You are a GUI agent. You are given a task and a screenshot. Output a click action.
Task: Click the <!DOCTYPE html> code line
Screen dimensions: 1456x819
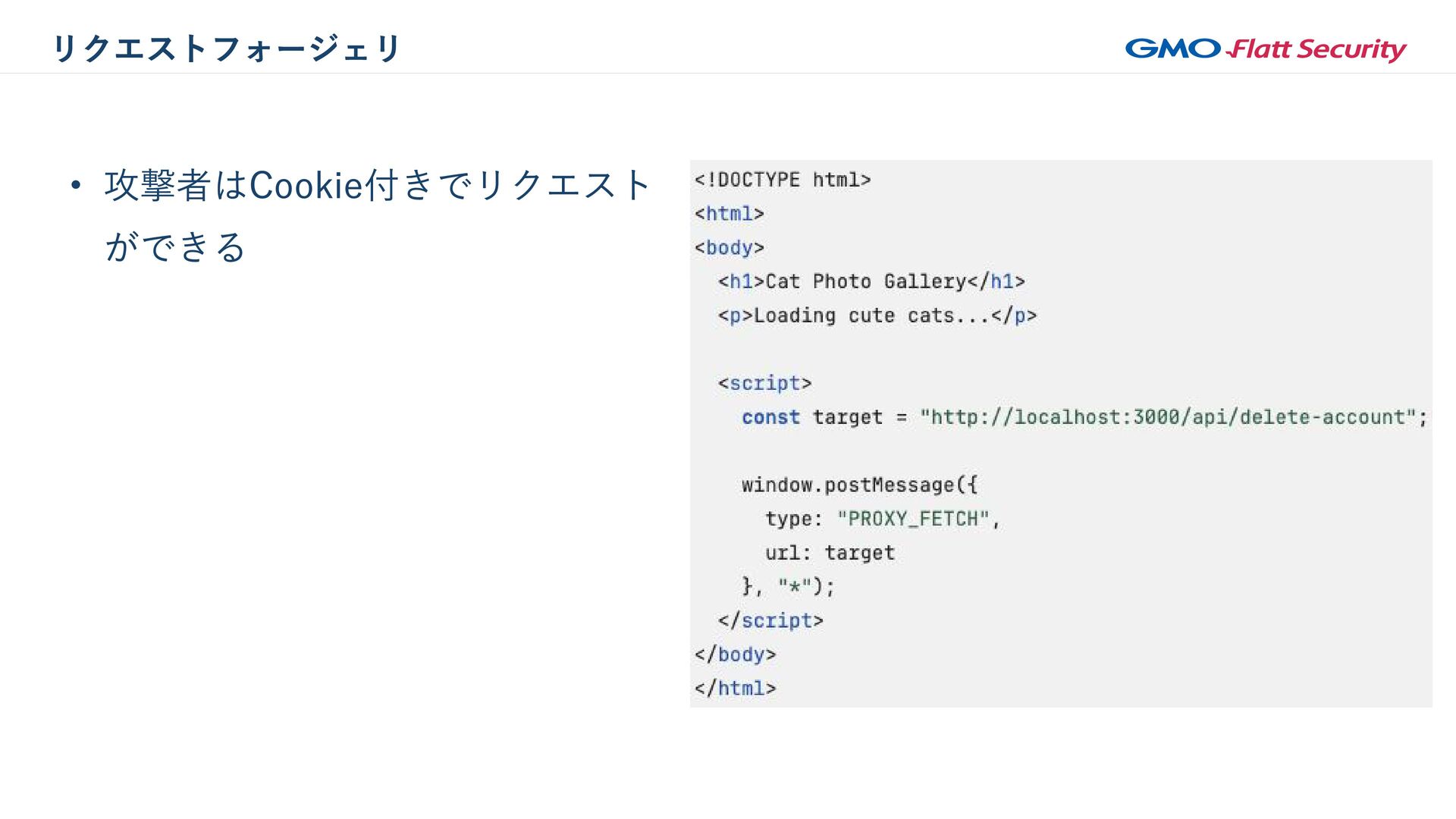[782, 180]
